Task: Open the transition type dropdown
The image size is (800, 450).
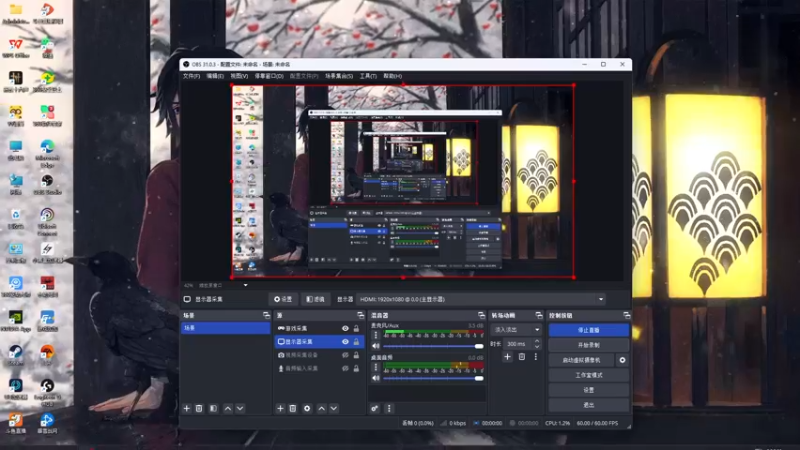Action: pyautogui.click(x=516, y=330)
